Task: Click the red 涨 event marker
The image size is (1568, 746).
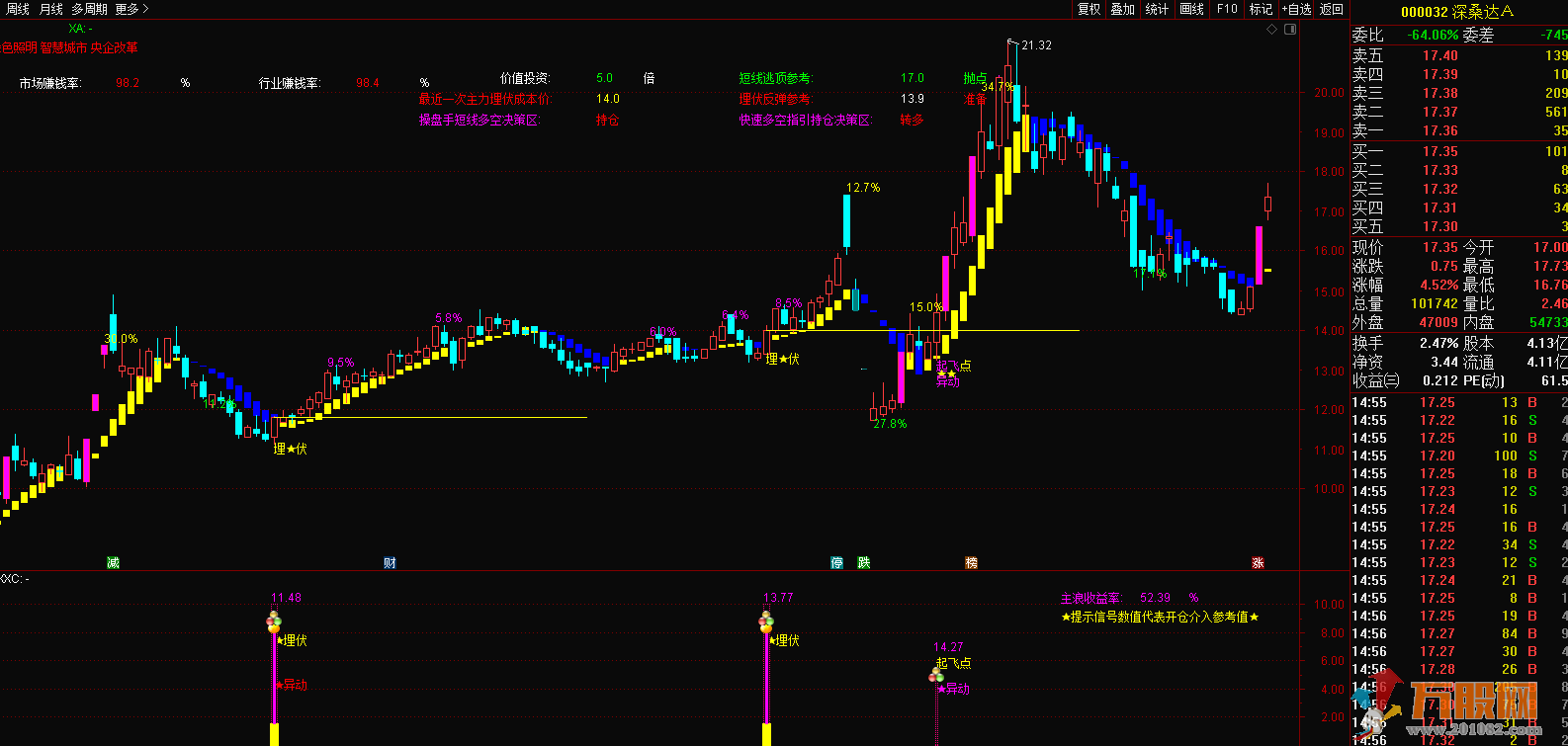Action: click(x=1259, y=563)
